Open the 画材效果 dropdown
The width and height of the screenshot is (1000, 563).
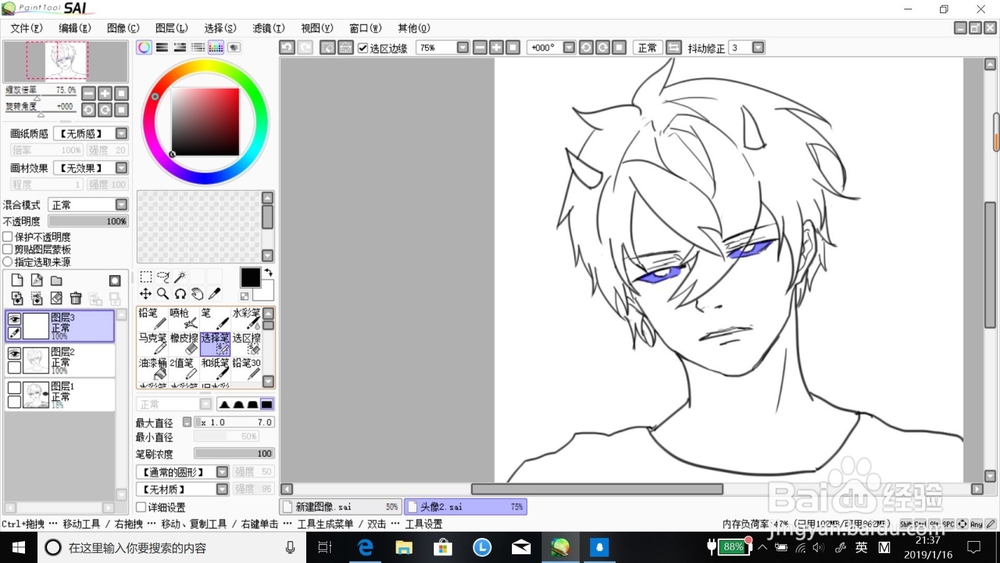tap(121, 168)
